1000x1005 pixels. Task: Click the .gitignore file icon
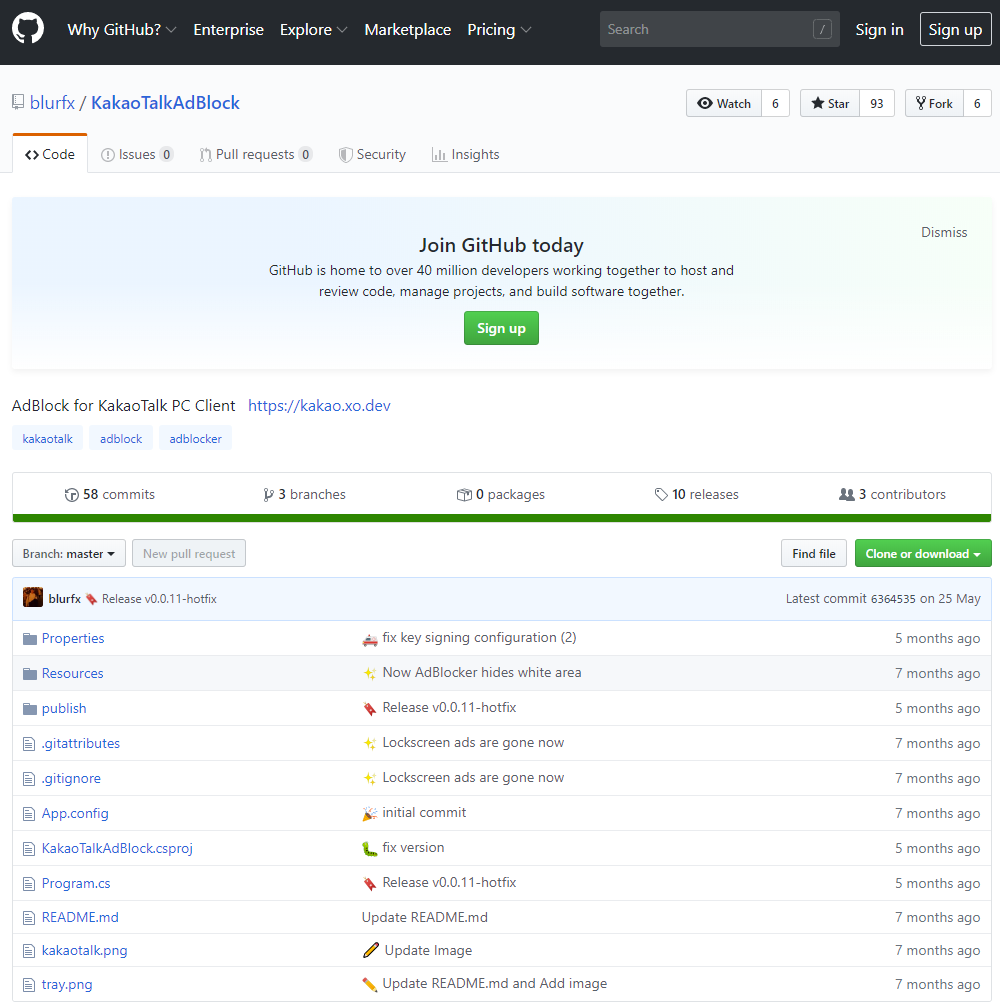pyautogui.click(x=29, y=779)
